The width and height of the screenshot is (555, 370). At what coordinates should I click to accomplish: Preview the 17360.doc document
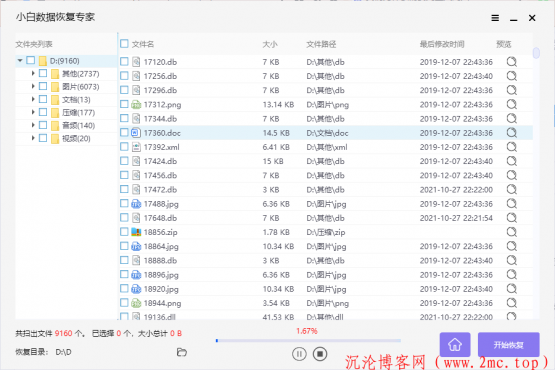coord(511,132)
